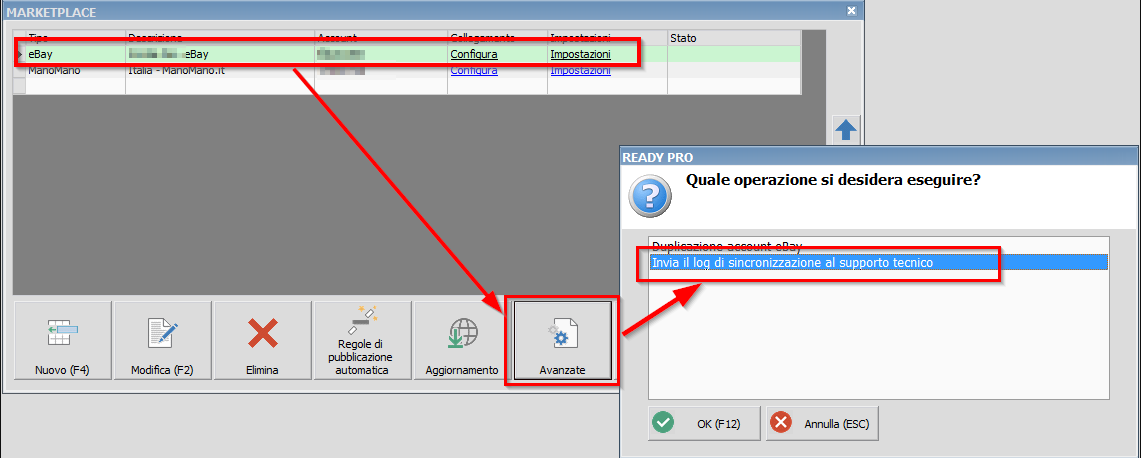Open Regole di pubblicazione automatica
This screenshot has height=458, width=1141.
[x=362, y=341]
